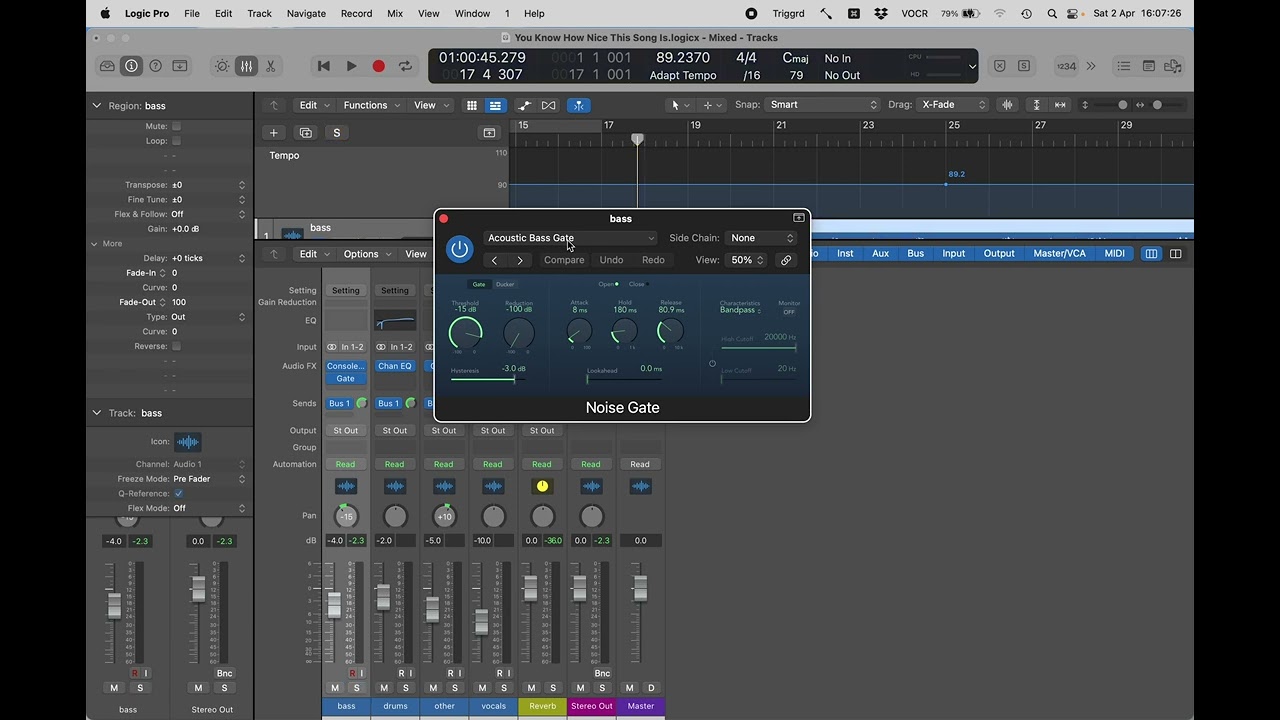1280x720 pixels.
Task: Toggle Catch Playhead blue button
Action: coord(578,105)
